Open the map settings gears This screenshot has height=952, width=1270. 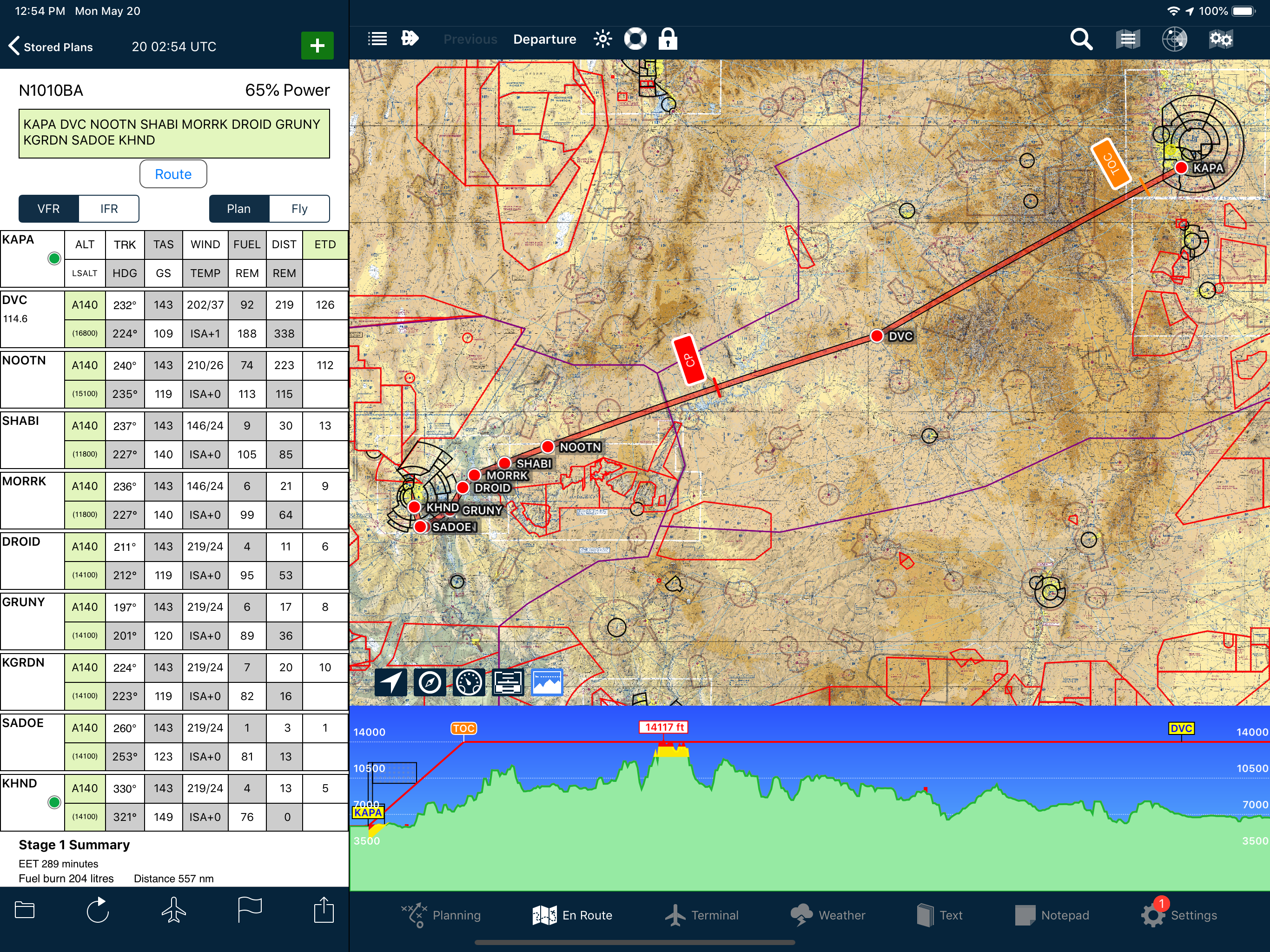click(1220, 39)
